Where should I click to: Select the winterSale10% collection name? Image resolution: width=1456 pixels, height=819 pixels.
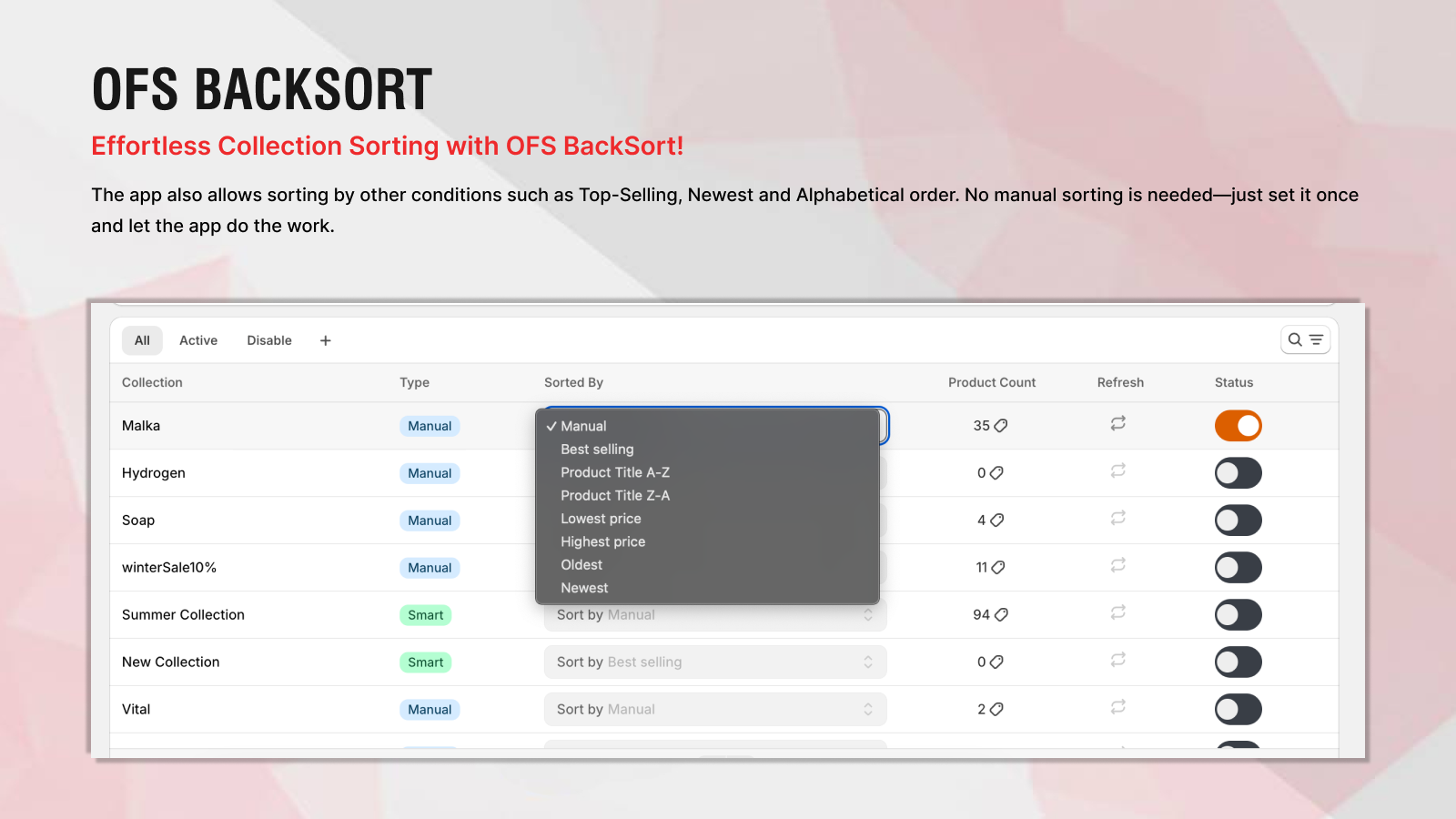(170, 567)
